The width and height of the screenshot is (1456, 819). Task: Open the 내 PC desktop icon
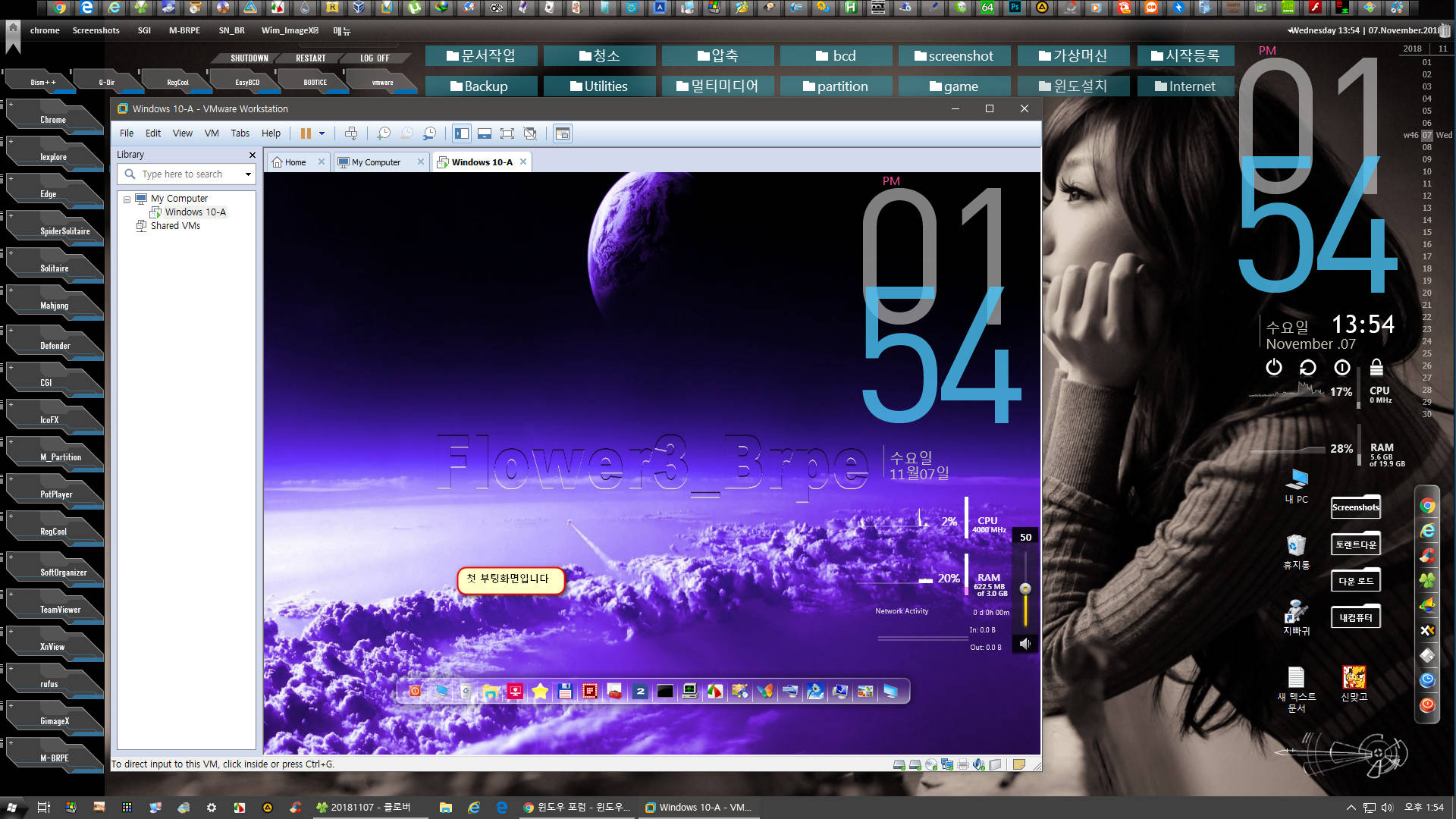tap(1296, 486)
